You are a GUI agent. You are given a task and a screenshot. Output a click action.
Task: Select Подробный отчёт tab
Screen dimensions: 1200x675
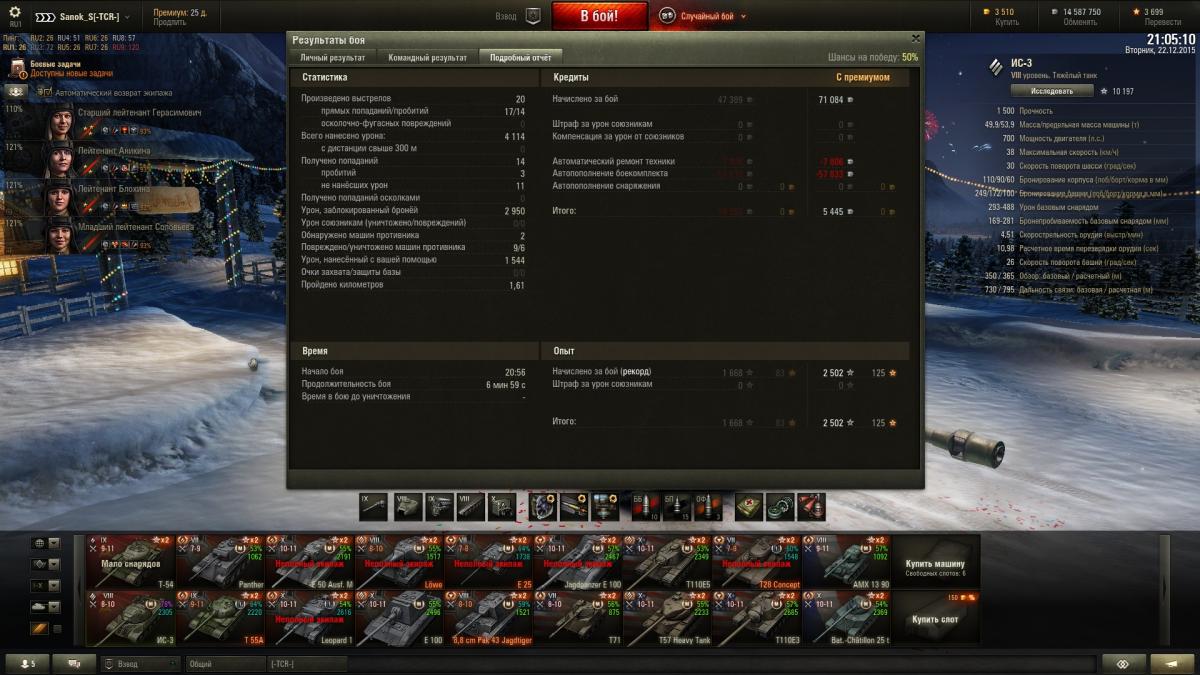tap(520, 57)
